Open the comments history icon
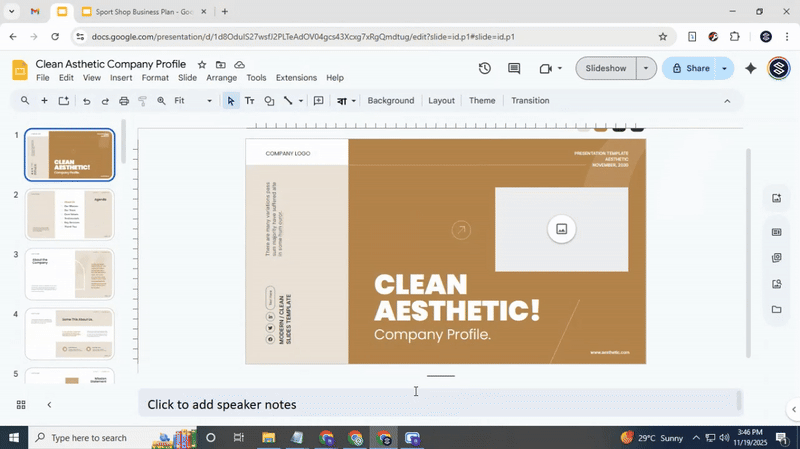800x449 pixels. (514, 69)
